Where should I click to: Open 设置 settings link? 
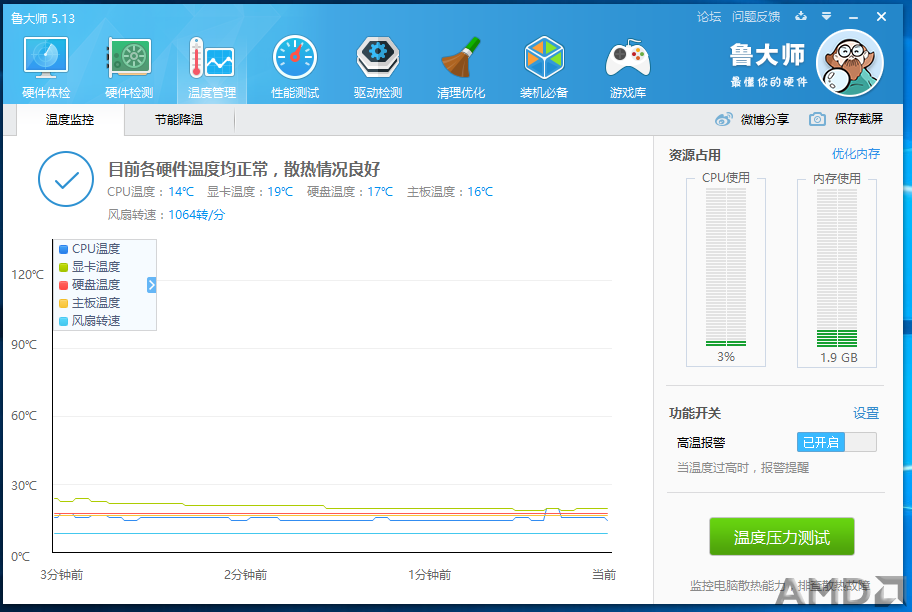click(865, 413)
